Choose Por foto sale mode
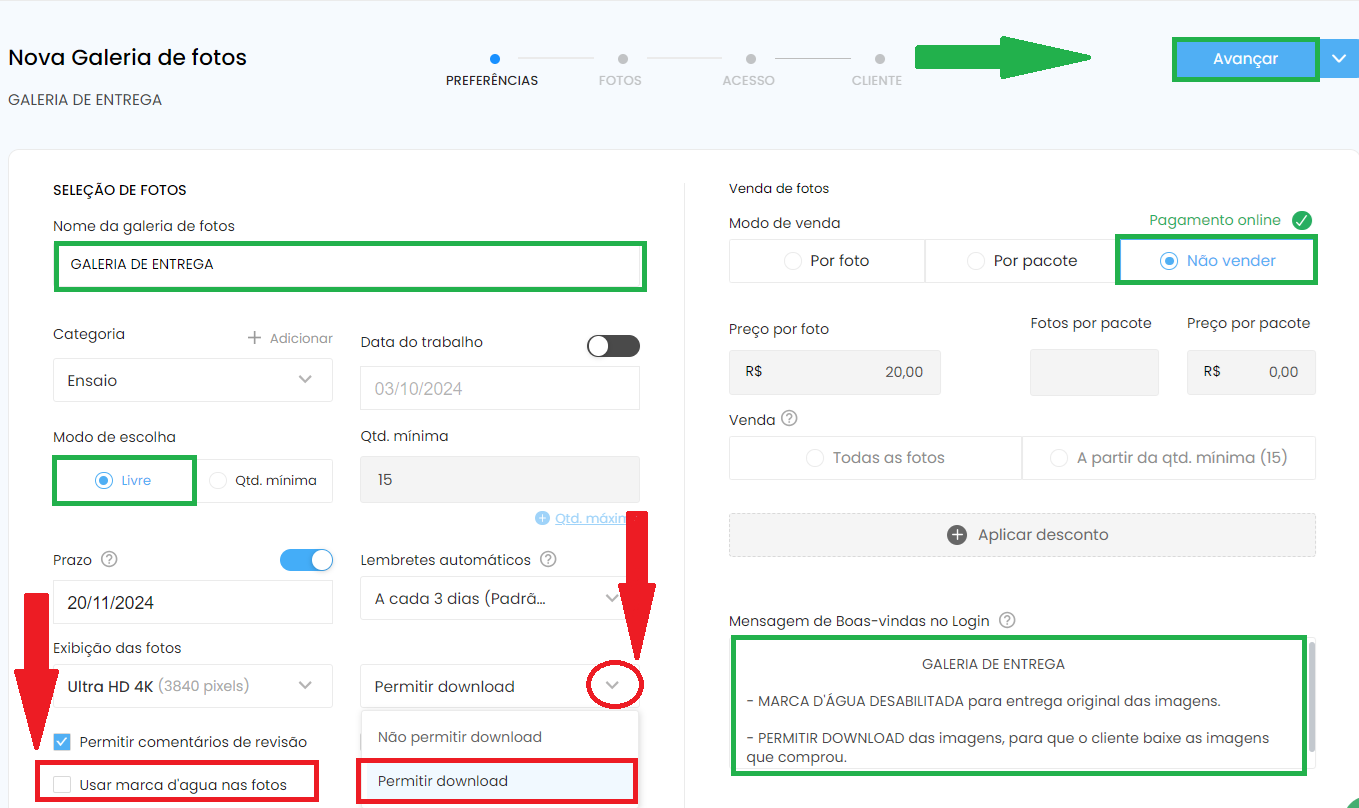This screenshot has height=808, width=1359. point(826,260)
